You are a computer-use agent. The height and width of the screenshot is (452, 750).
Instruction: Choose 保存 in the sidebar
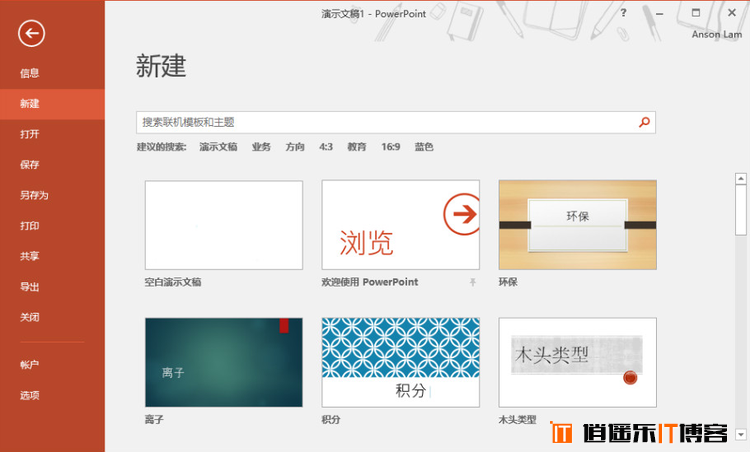point(30,165)
